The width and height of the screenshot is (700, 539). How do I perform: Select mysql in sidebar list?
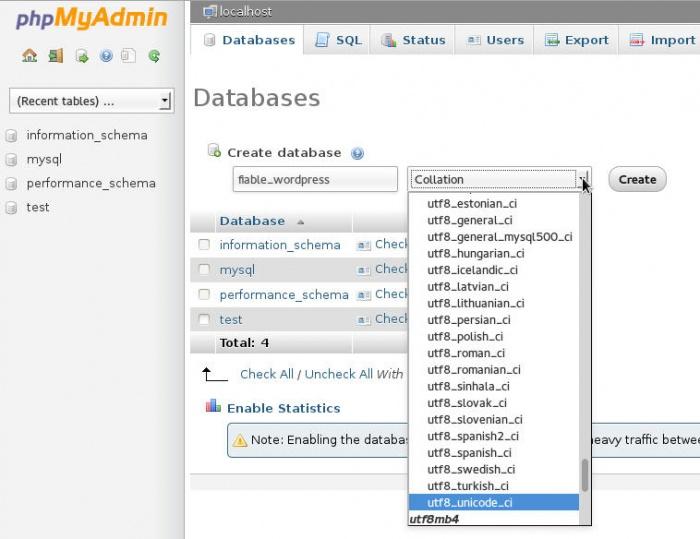[x=44, y=159]
